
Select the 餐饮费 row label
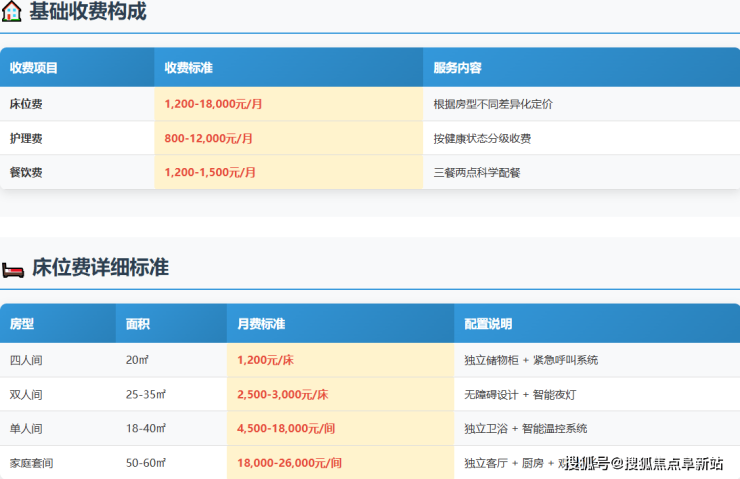(x=26, y=172)
